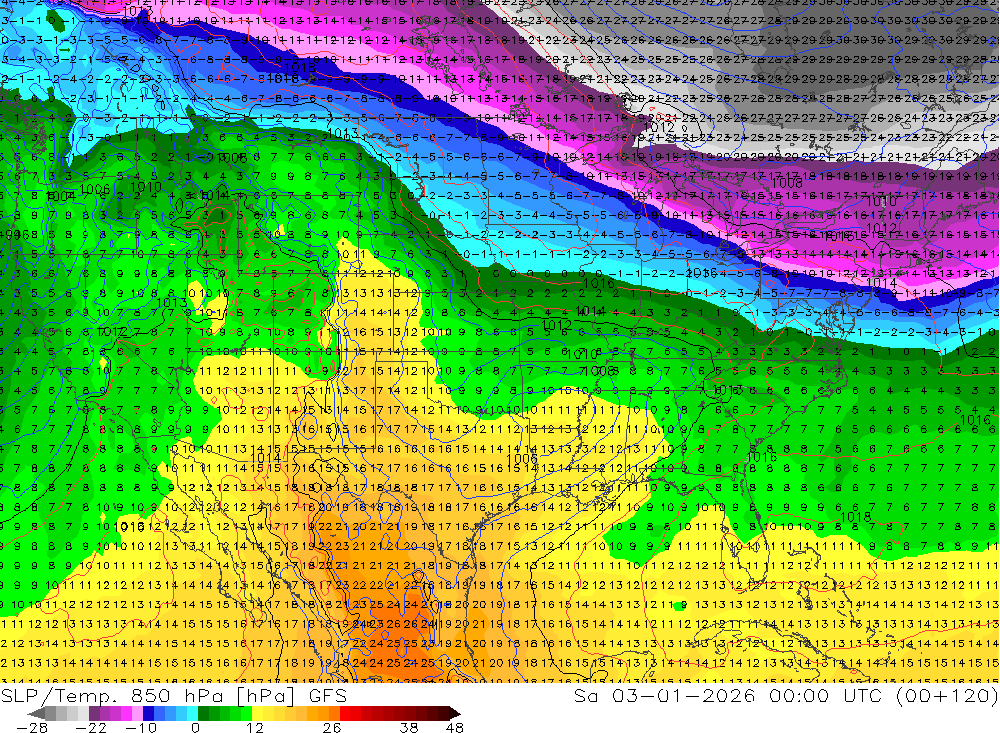Click the 48 value under the color scale
The width and height of the screenshot is (1000, 733).
pyautogui.click(x=454, y=727)
